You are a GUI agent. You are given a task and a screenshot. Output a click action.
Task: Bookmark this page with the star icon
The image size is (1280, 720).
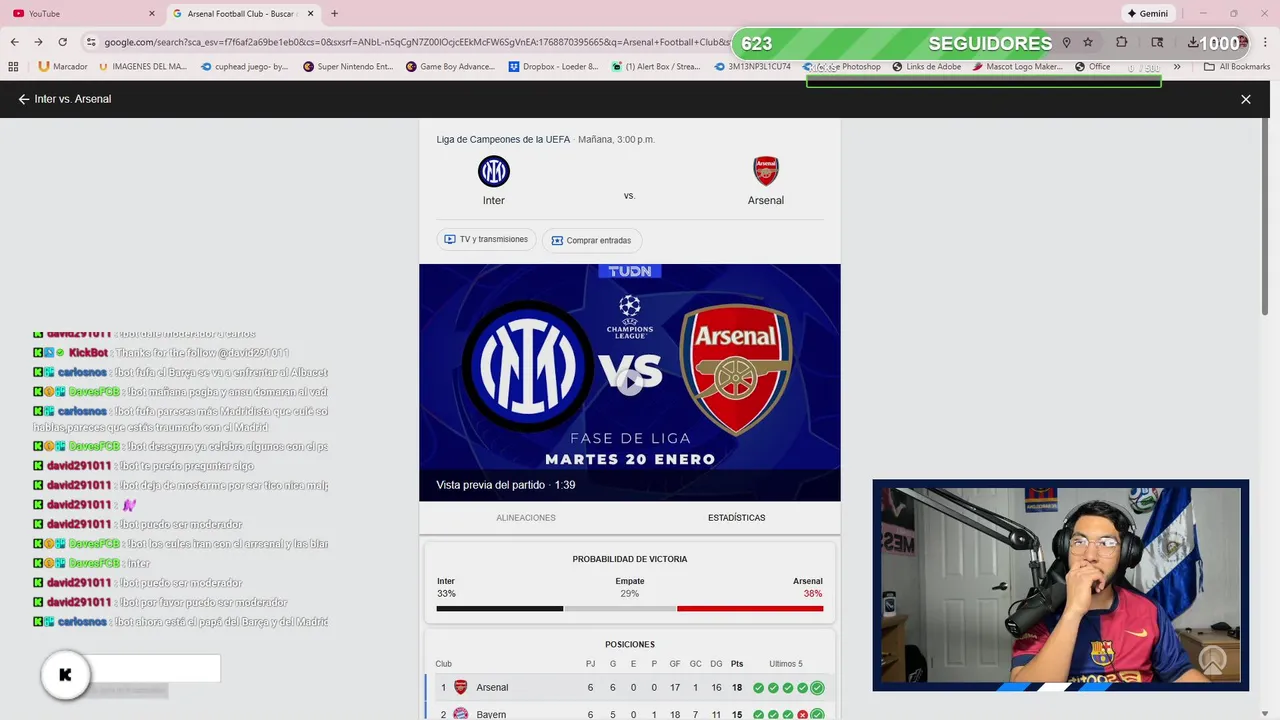click(x=1088, y=42)
